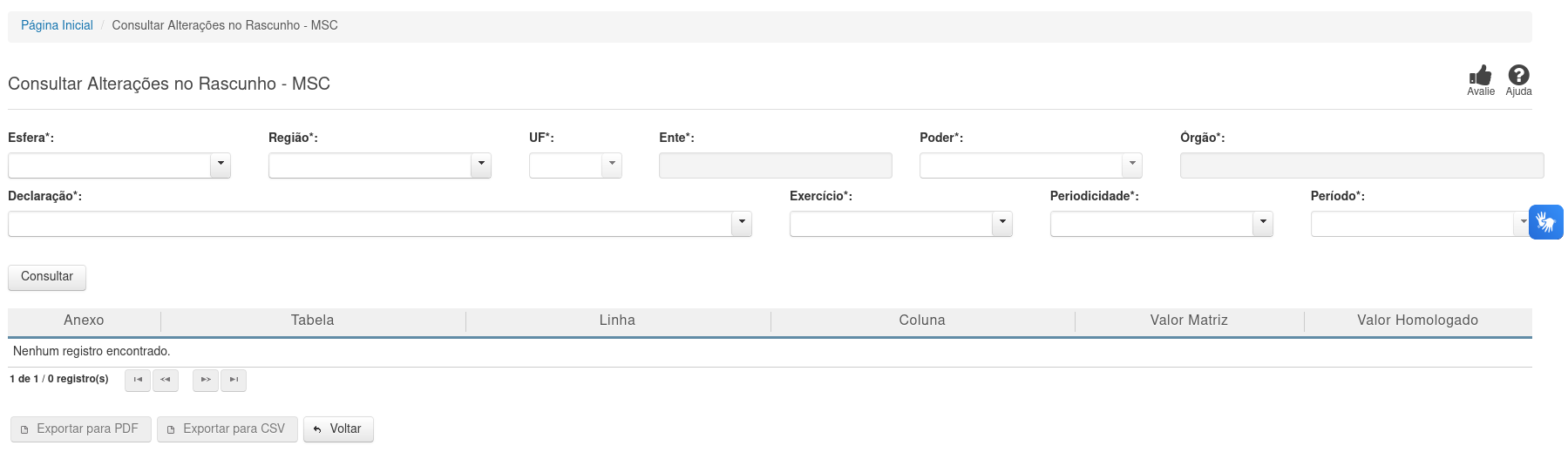Follow the Página Inicial breadcrumb link
Screen dimensions: 1568x459
pos(57,25)
